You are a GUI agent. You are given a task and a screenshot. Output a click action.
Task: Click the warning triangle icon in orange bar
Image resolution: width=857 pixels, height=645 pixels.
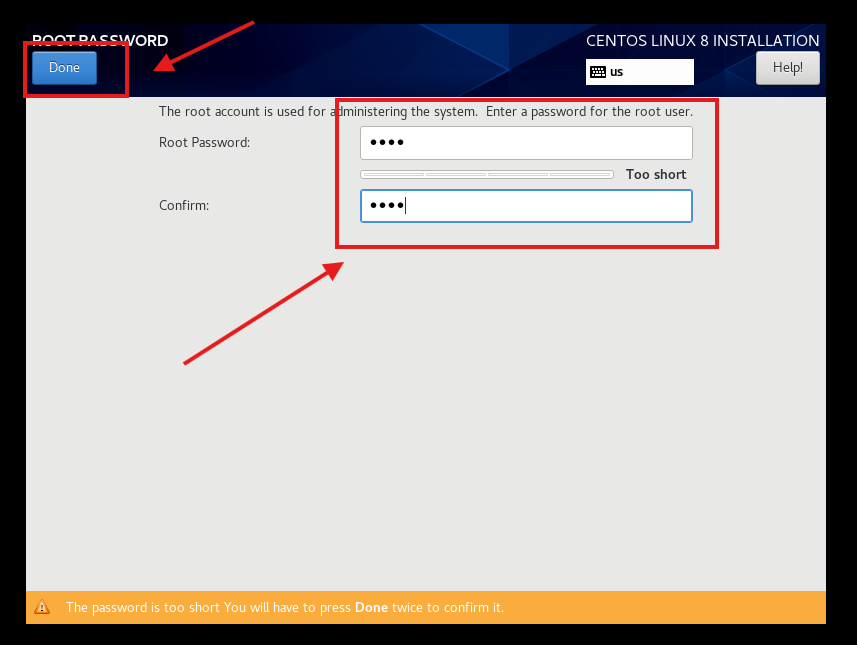(42, 607)
